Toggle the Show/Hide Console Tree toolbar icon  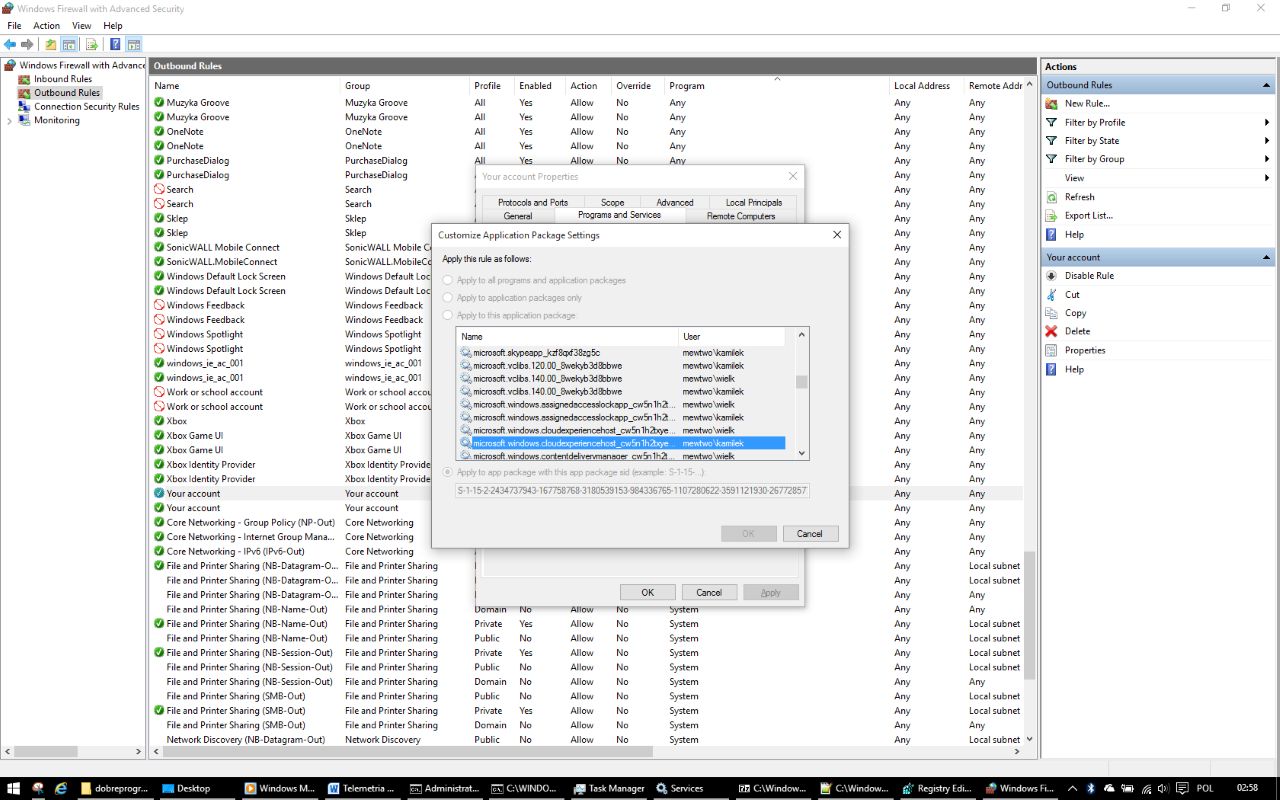(x=68, y=43)
